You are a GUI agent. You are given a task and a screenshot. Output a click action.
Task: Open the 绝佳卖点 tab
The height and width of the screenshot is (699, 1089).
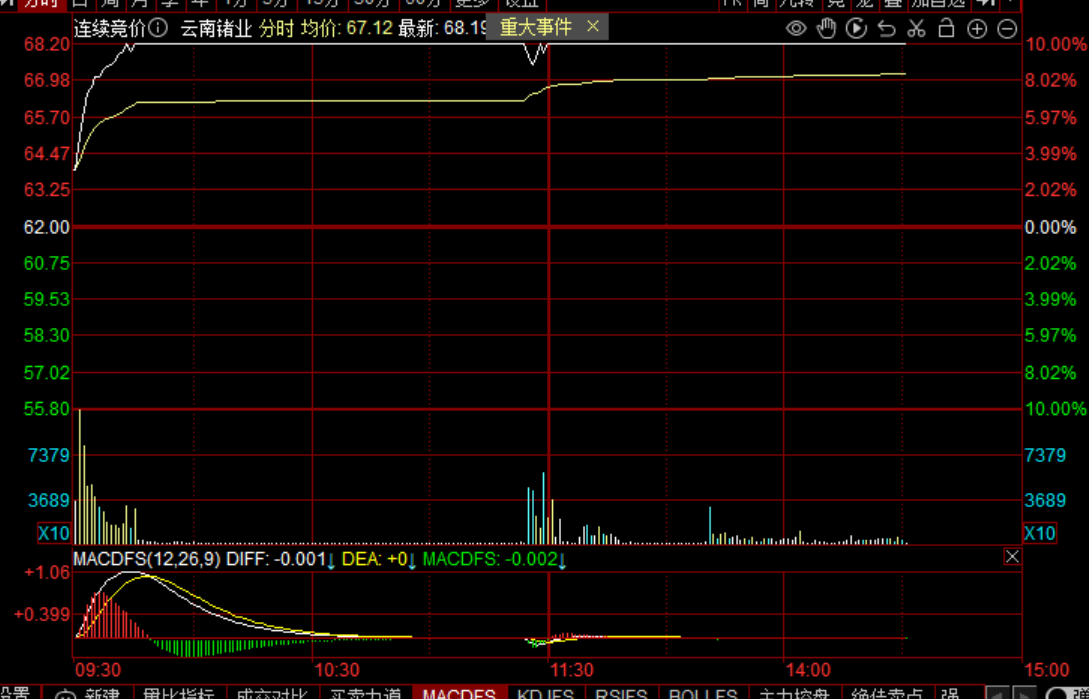point(888,693)
